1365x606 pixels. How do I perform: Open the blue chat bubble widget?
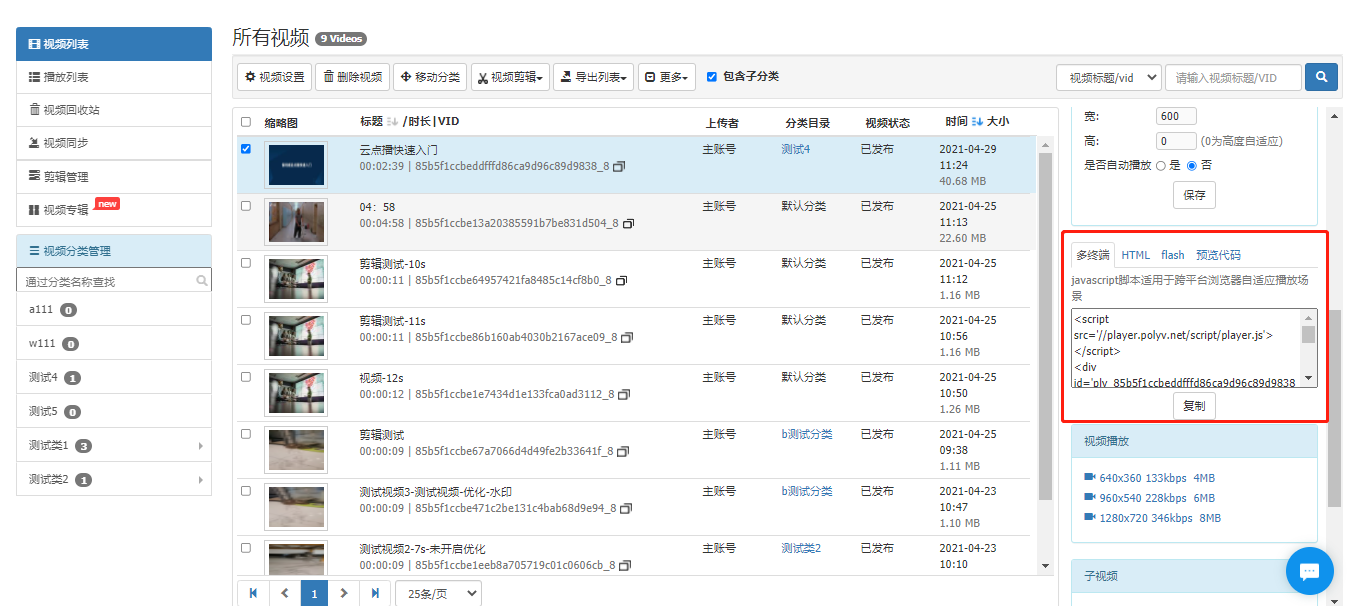(x=1310, y=572)
